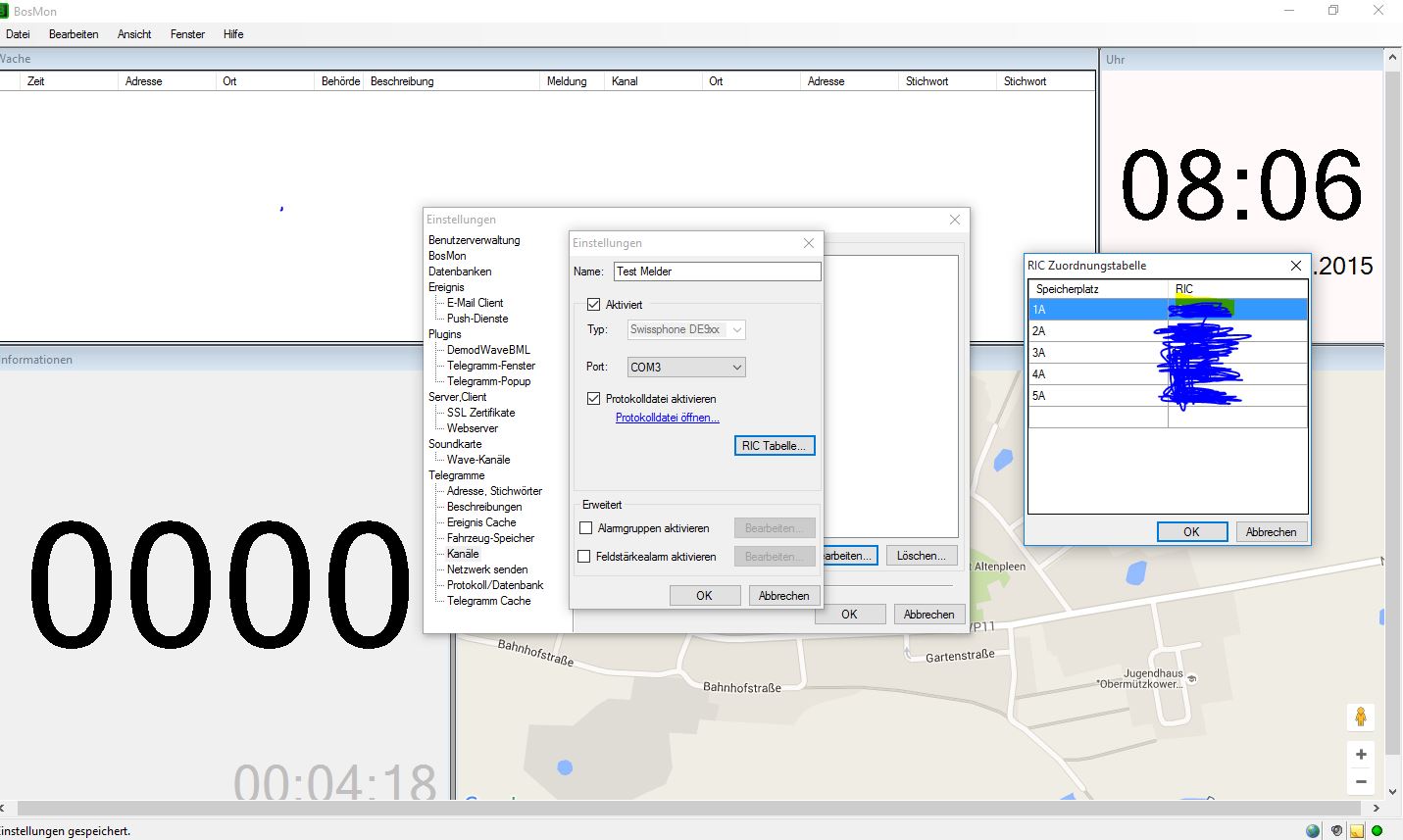
Task: Select Beschreibungen tree item
Action: click(484, 507)
